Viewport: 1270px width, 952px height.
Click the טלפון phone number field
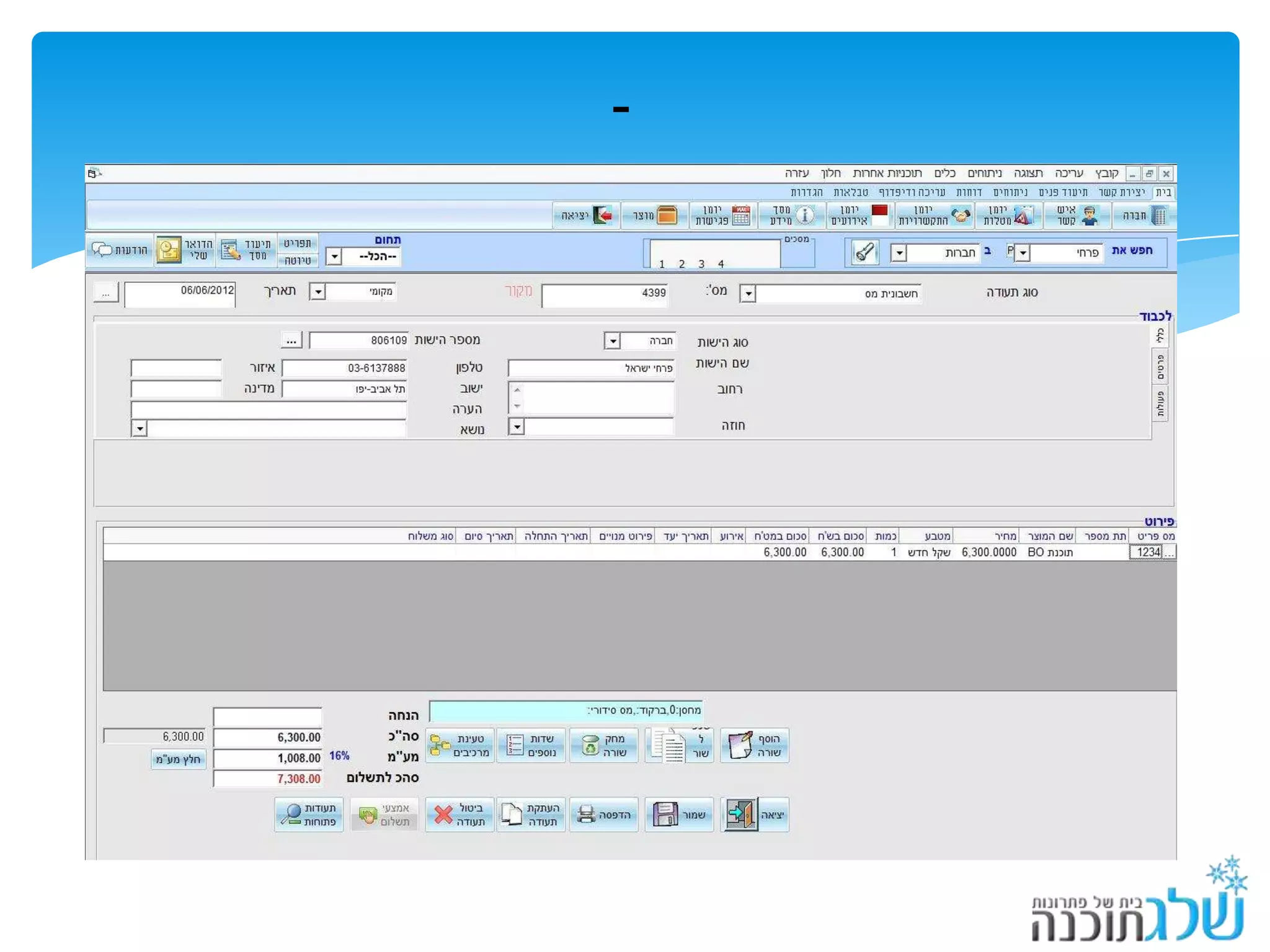(345, 368)
